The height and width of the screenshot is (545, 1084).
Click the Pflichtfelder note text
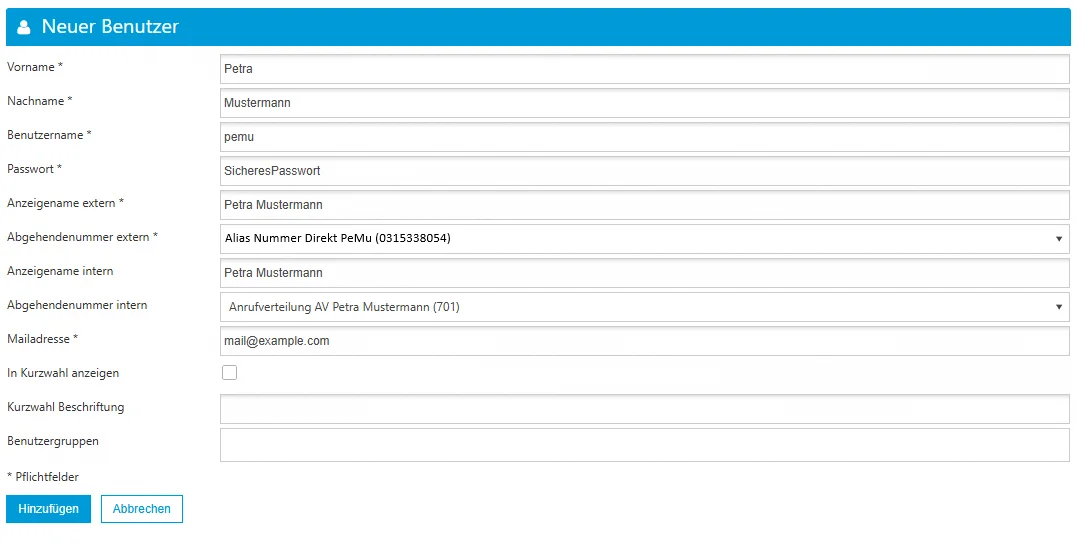pos(43,477)
